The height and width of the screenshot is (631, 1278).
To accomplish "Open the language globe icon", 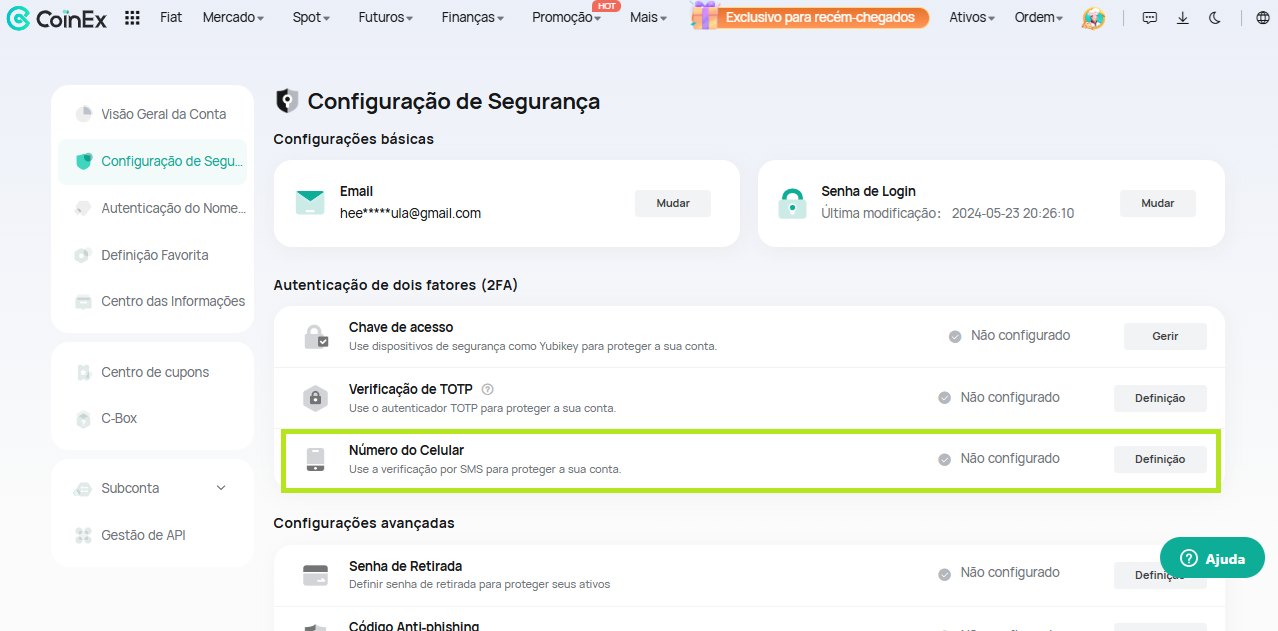I will click(x=1263, y=18).
